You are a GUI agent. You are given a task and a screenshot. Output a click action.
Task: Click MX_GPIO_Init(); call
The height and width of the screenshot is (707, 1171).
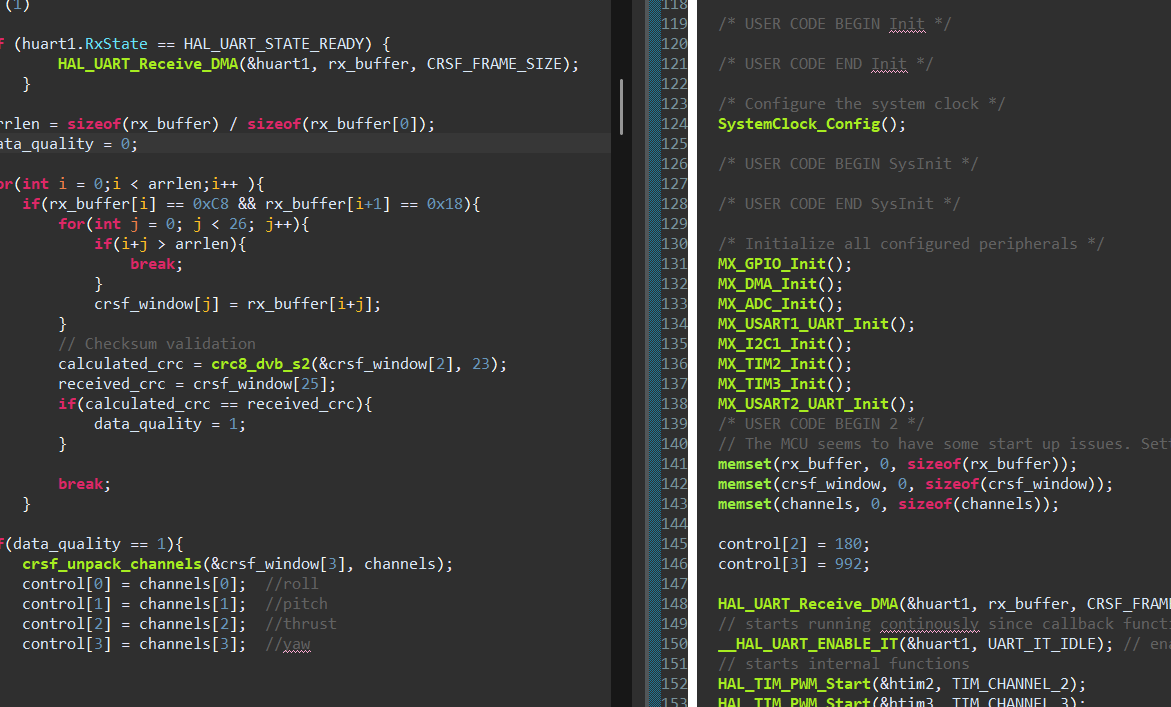(x=785, y=264)
